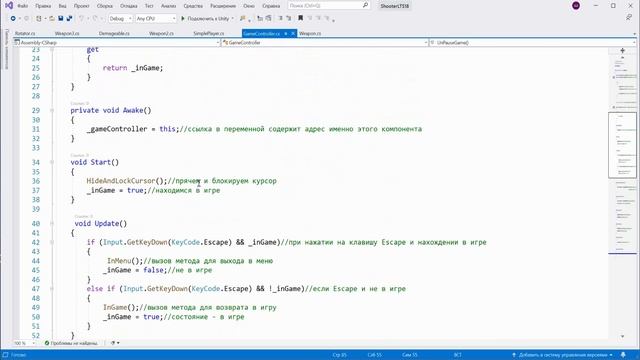640x360 pixels.
Task: Click the Save All icon
Action: [x=69, y=18]
